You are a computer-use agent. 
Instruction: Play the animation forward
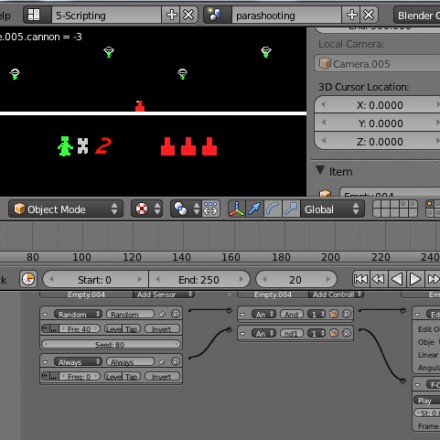415,279
